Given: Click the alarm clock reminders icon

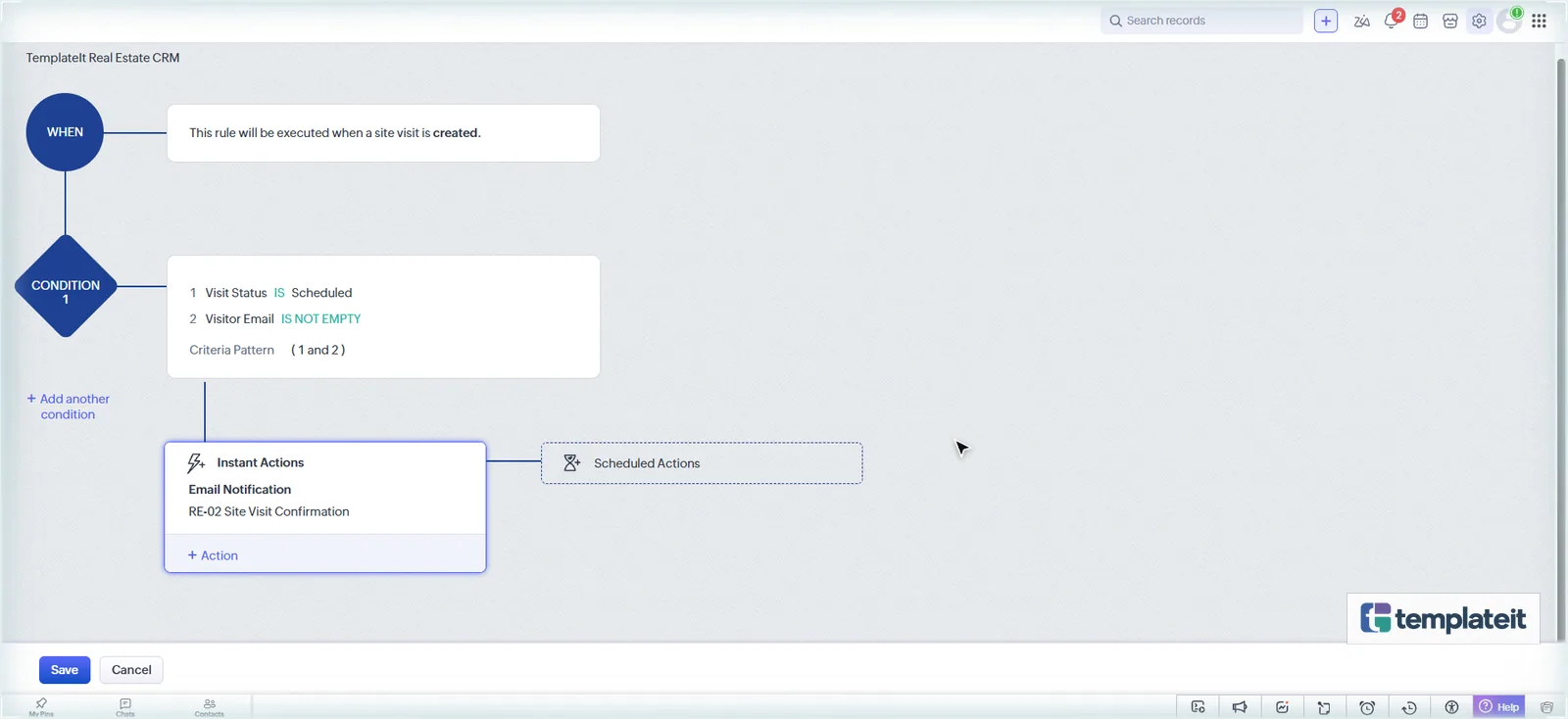Looking at the screenshot, I should pos(1367,707).
